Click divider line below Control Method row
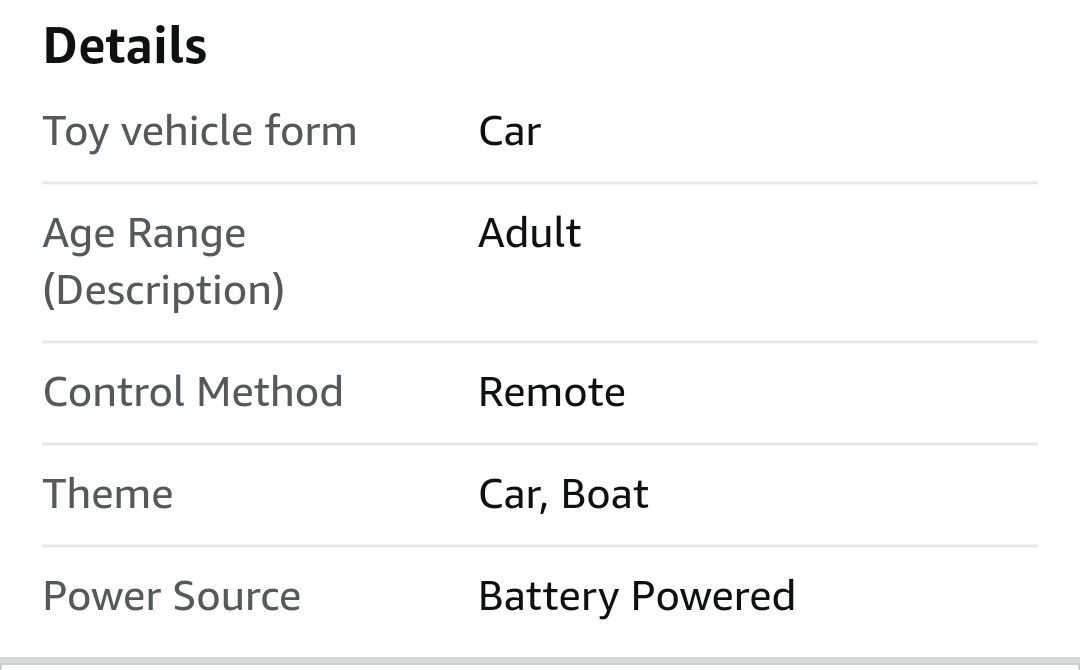The image size is (1080, 670). [540, 444]
